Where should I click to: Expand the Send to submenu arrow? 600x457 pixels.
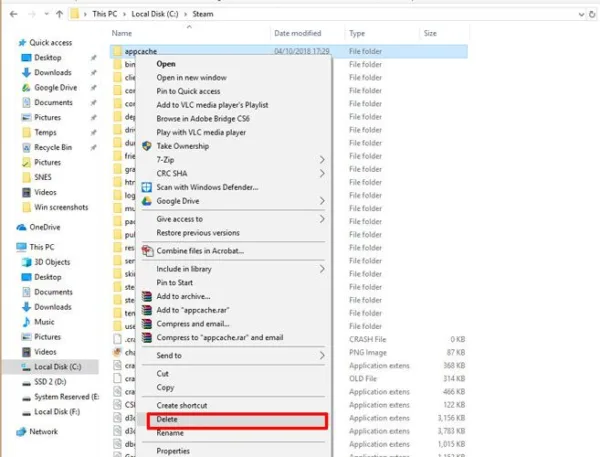click(322, 356)
